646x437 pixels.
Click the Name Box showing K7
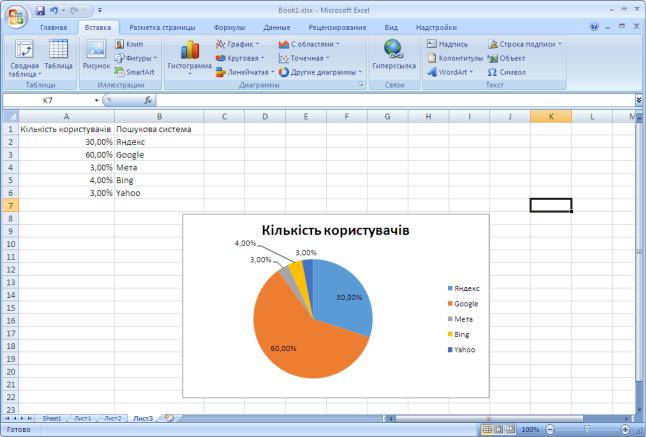tap(48, 100)
